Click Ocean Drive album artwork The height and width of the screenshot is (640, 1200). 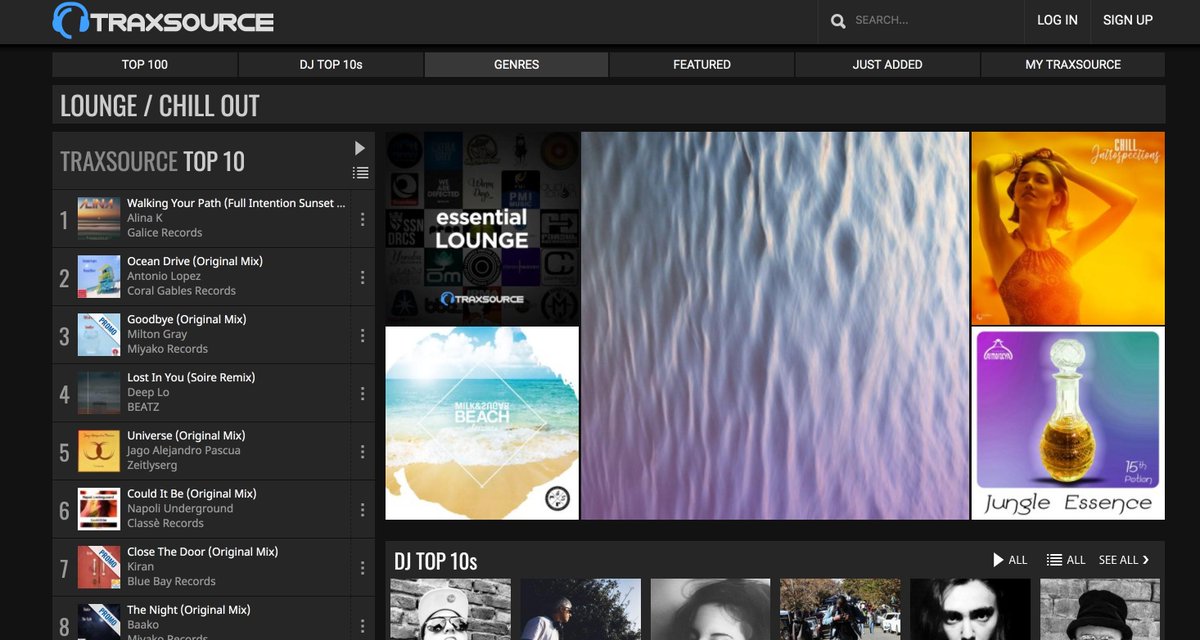[x=99, y=277]
